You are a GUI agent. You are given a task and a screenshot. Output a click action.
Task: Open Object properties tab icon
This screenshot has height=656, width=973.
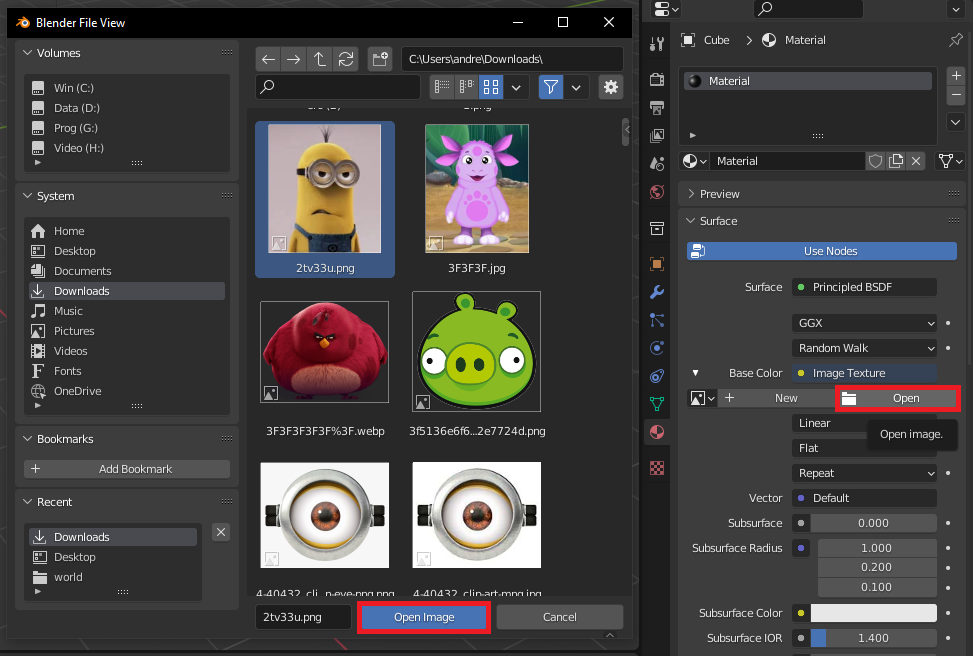click(x=657, y=264)
